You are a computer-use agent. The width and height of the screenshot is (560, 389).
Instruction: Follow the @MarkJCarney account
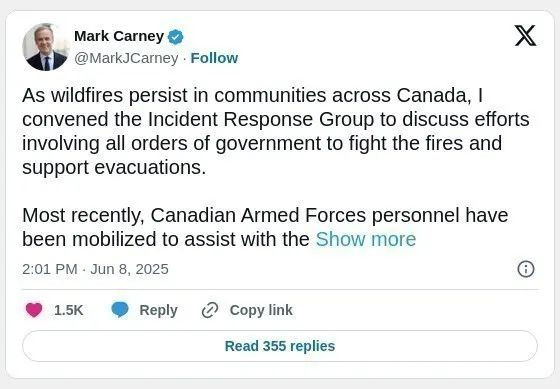pos(214,58)
